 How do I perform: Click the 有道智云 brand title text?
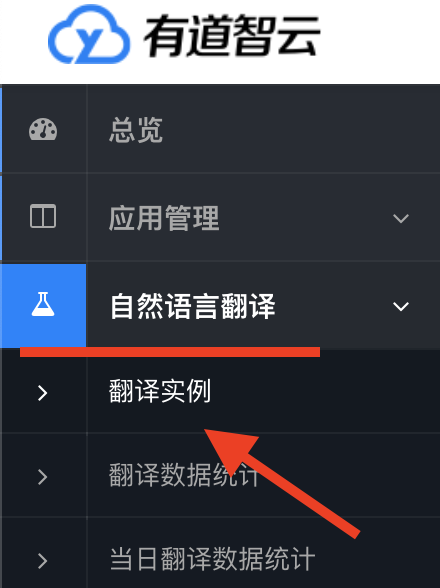[x=232, y=36]
